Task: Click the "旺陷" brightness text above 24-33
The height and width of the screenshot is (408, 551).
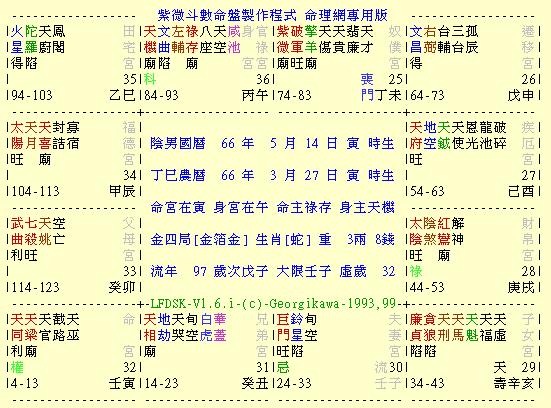Action: coord(290,351)
